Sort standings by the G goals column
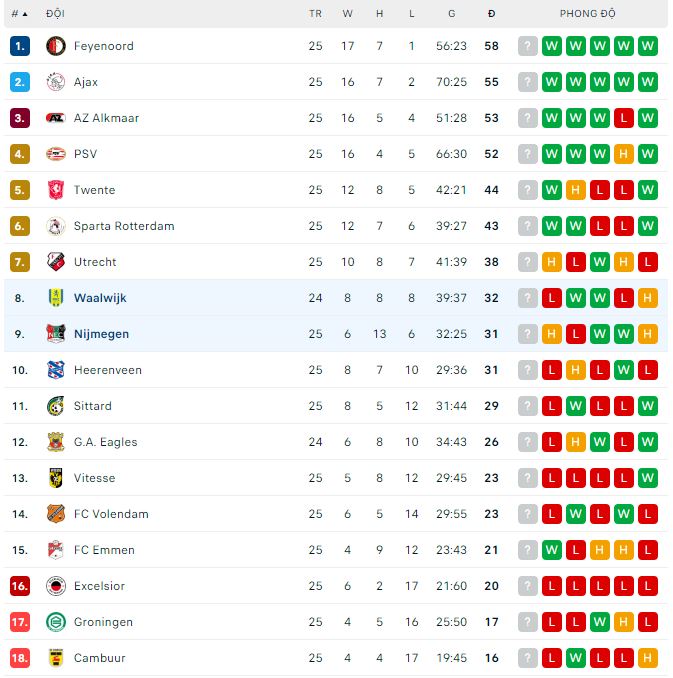This screenshot has height=678, width=673. [452, 14]
